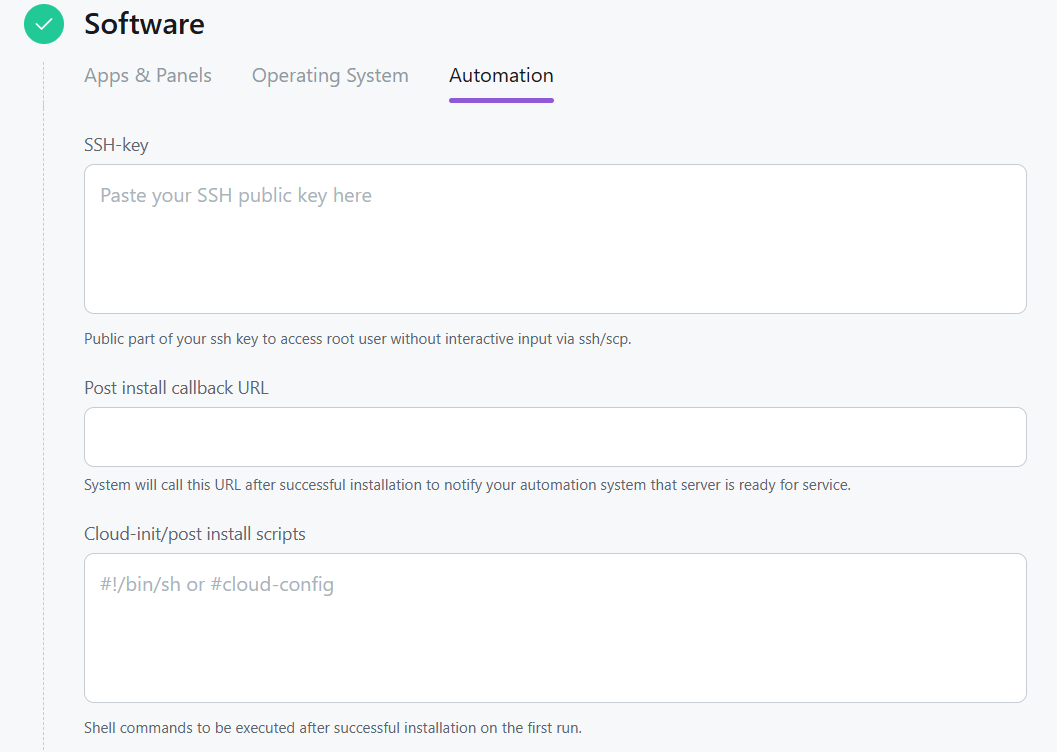Click the shell commands helper description text
The image size is (1057, 752).
click(x=332, y=728)
